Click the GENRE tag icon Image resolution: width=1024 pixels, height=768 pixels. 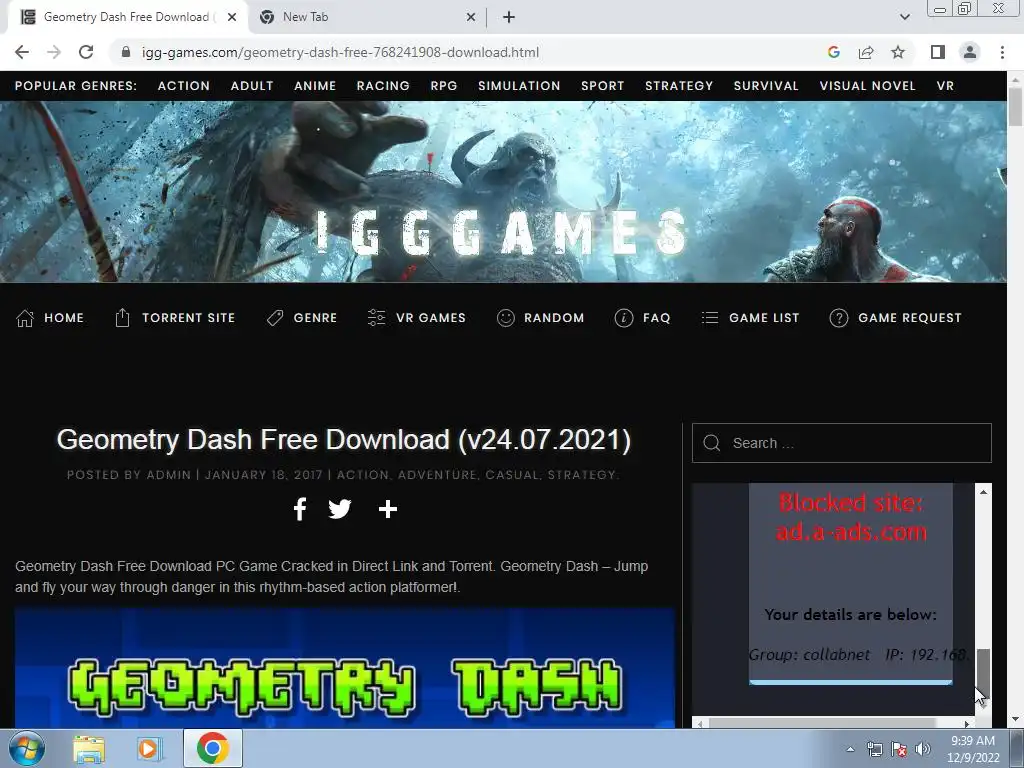click(275, 318)
